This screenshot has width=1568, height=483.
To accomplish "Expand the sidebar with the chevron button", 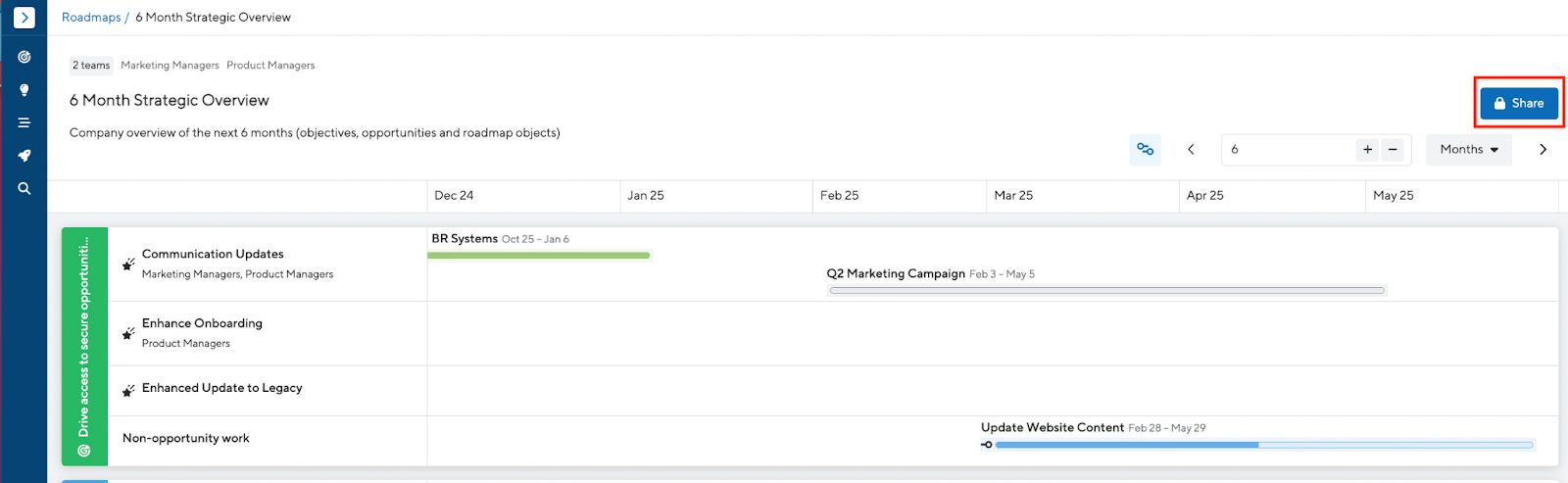I will (24, 18).
